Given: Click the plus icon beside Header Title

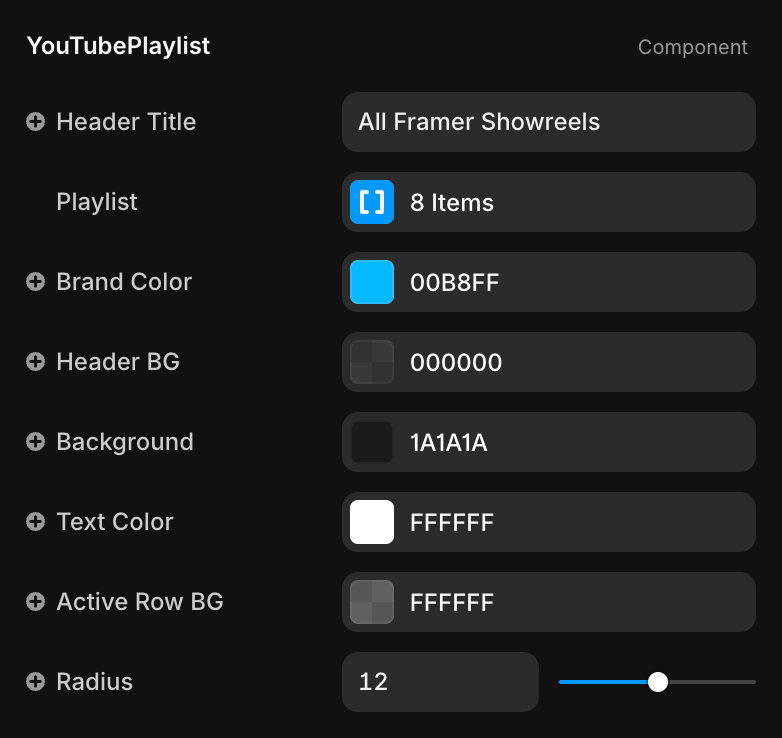Looking at the screenshot, I should click(x=35, y=122).
